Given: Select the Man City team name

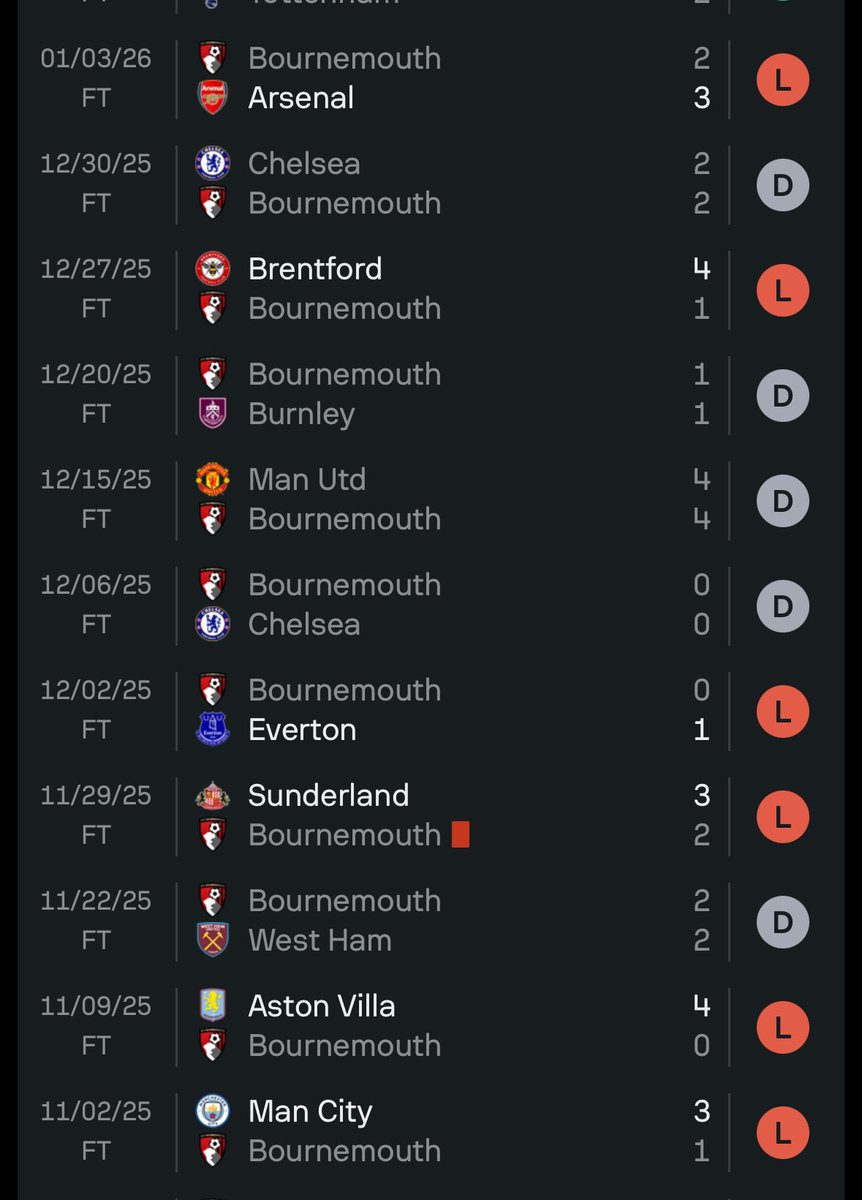Looking at the screenshot, I should 310,1111.
